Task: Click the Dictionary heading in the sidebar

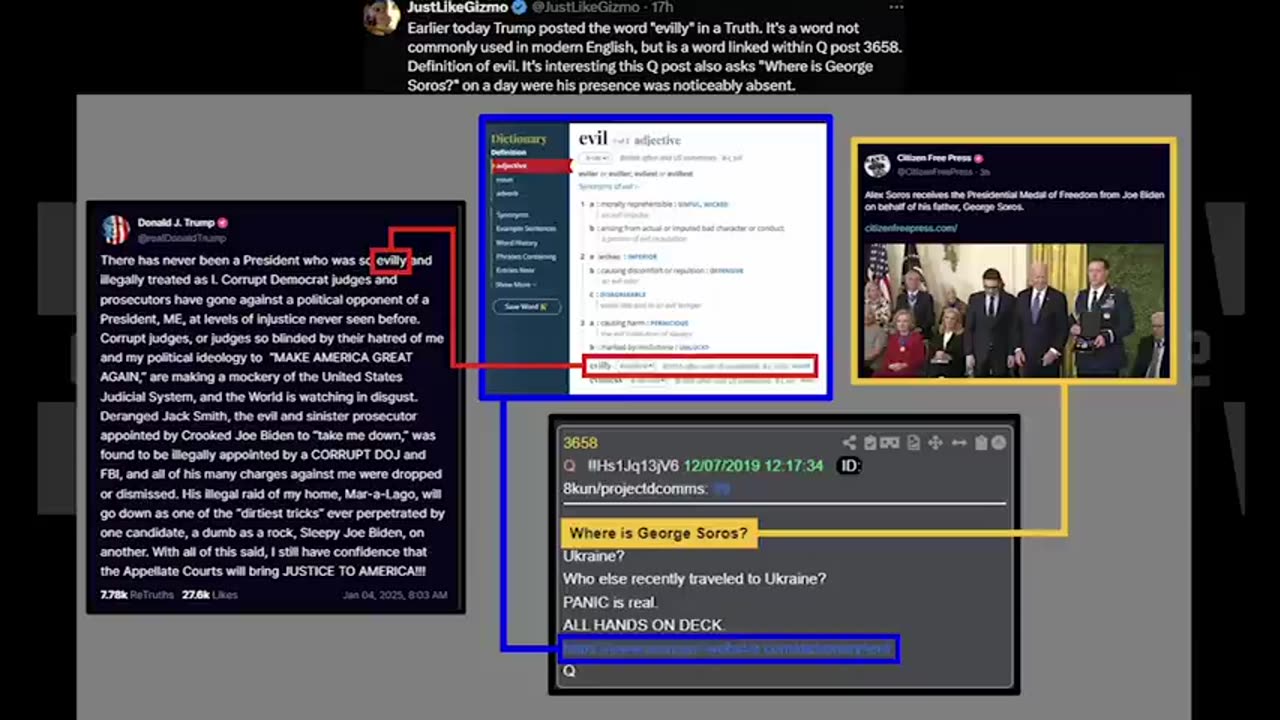Action: tap(518, 139)
